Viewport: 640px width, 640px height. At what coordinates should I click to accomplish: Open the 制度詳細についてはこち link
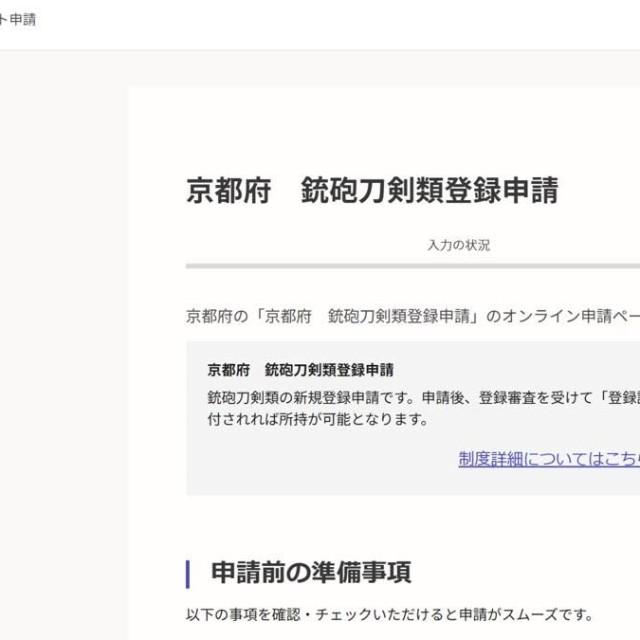(549, 459)
